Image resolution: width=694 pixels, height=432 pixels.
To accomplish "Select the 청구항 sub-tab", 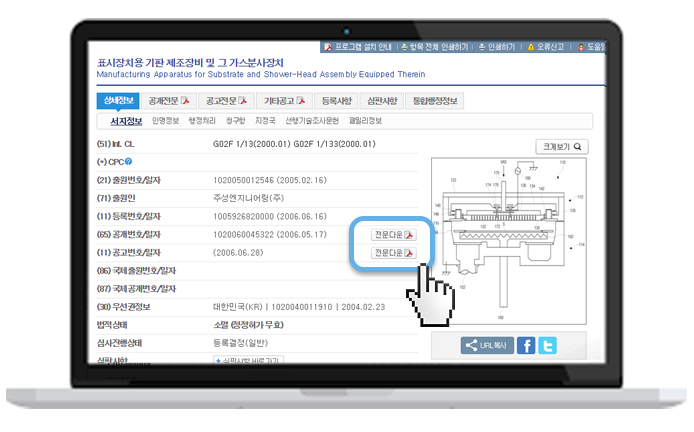I will click(x=235, y=121).
